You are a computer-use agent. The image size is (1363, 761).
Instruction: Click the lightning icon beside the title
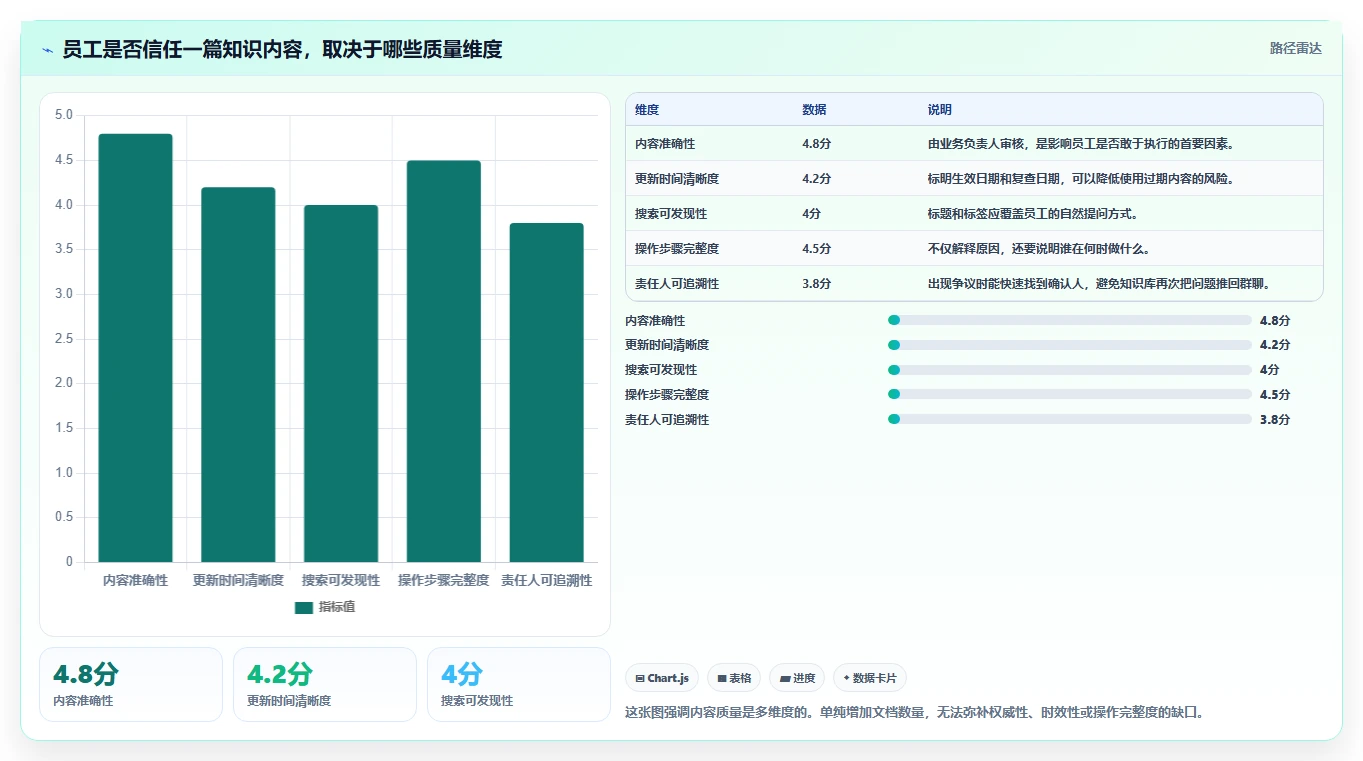click(48, 49)
